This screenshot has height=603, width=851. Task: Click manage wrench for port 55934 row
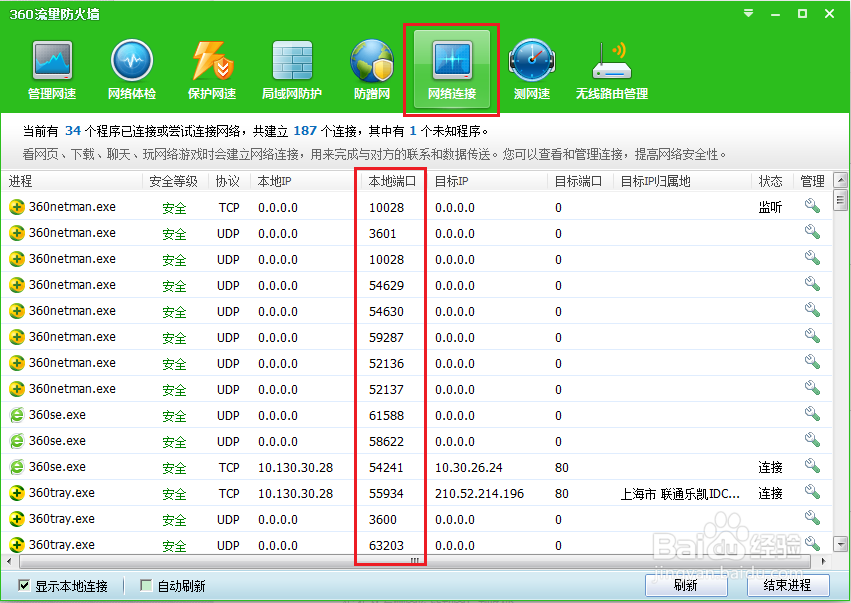812,492
